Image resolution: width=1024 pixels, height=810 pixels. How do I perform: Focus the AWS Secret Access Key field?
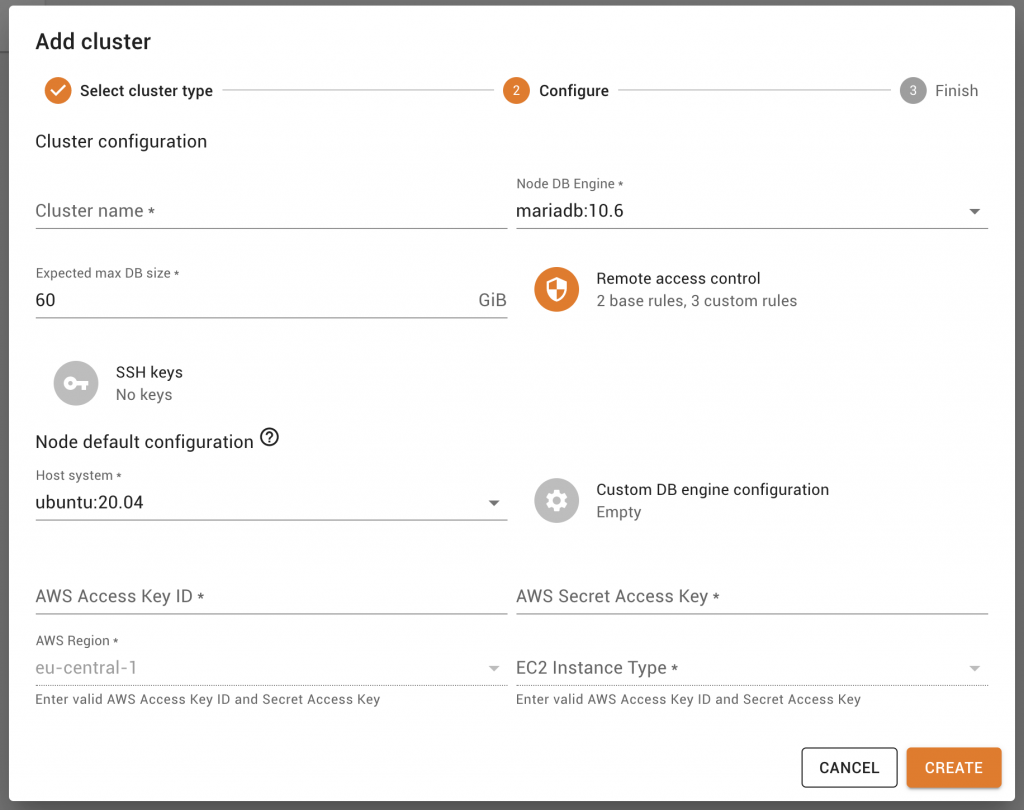pyautogui.click(x=752, y=596)
